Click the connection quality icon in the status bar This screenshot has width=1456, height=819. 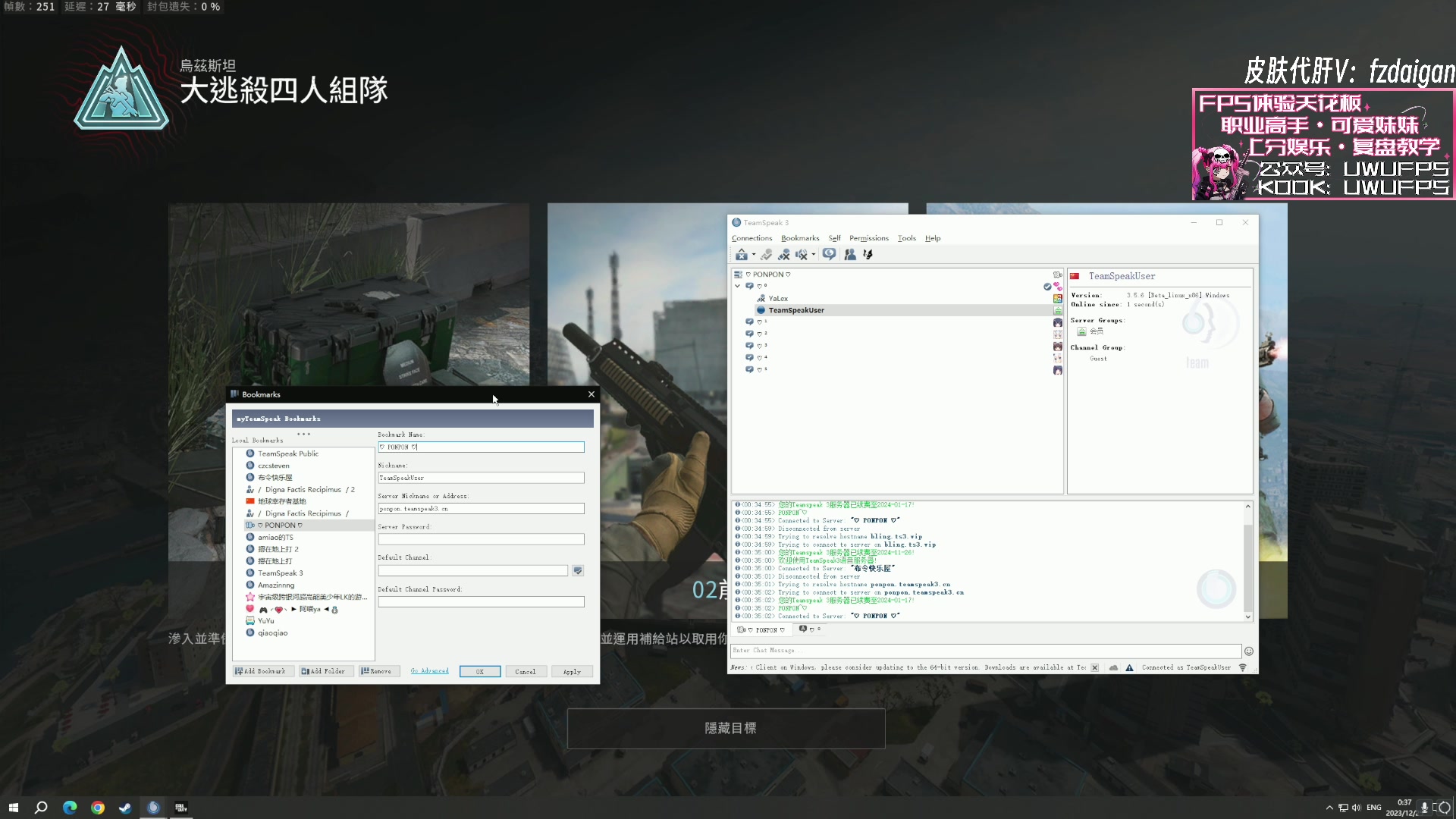[x=1242, y=668]
